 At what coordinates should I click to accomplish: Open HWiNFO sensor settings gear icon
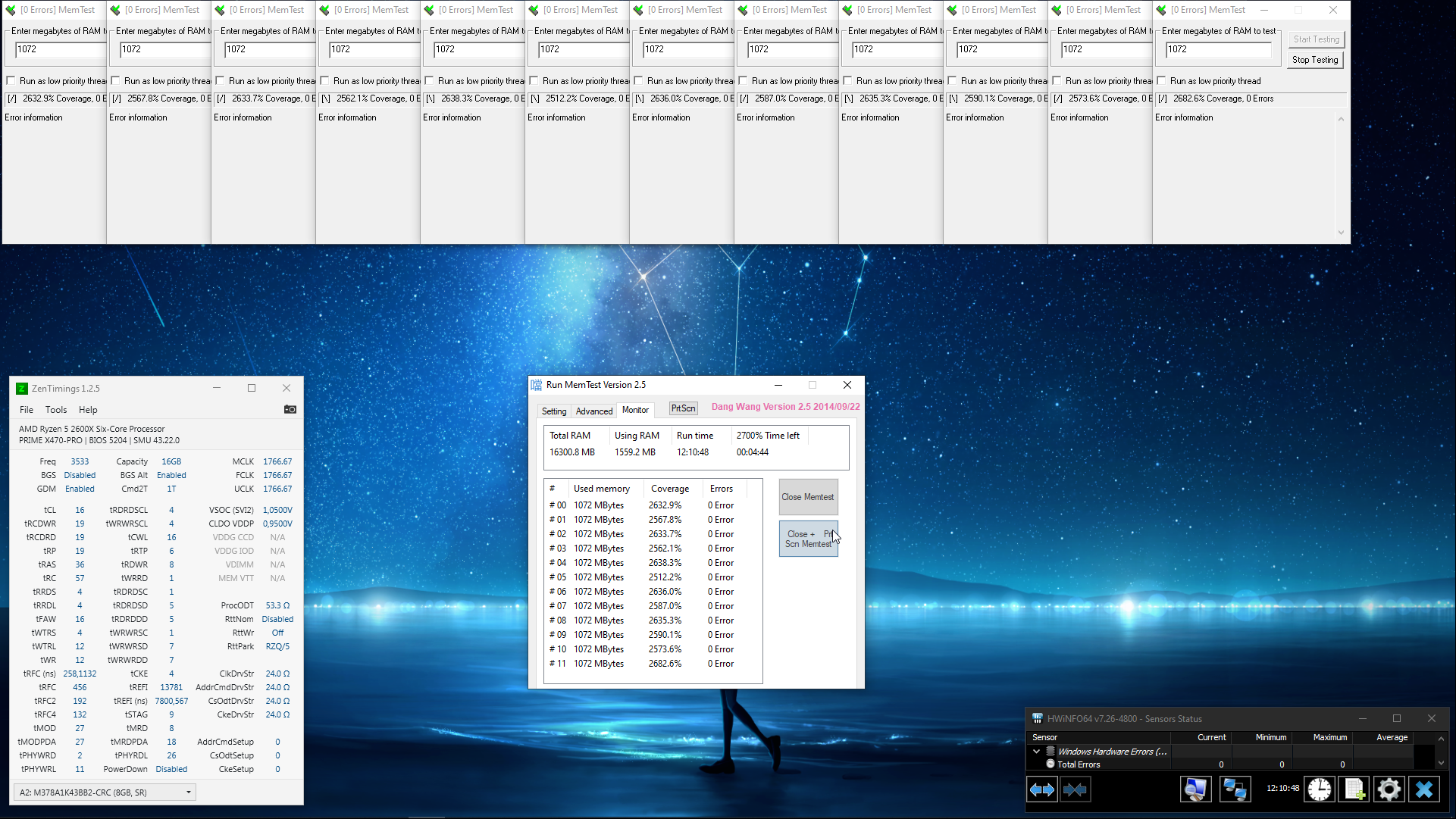click(x=1389, y=789)
